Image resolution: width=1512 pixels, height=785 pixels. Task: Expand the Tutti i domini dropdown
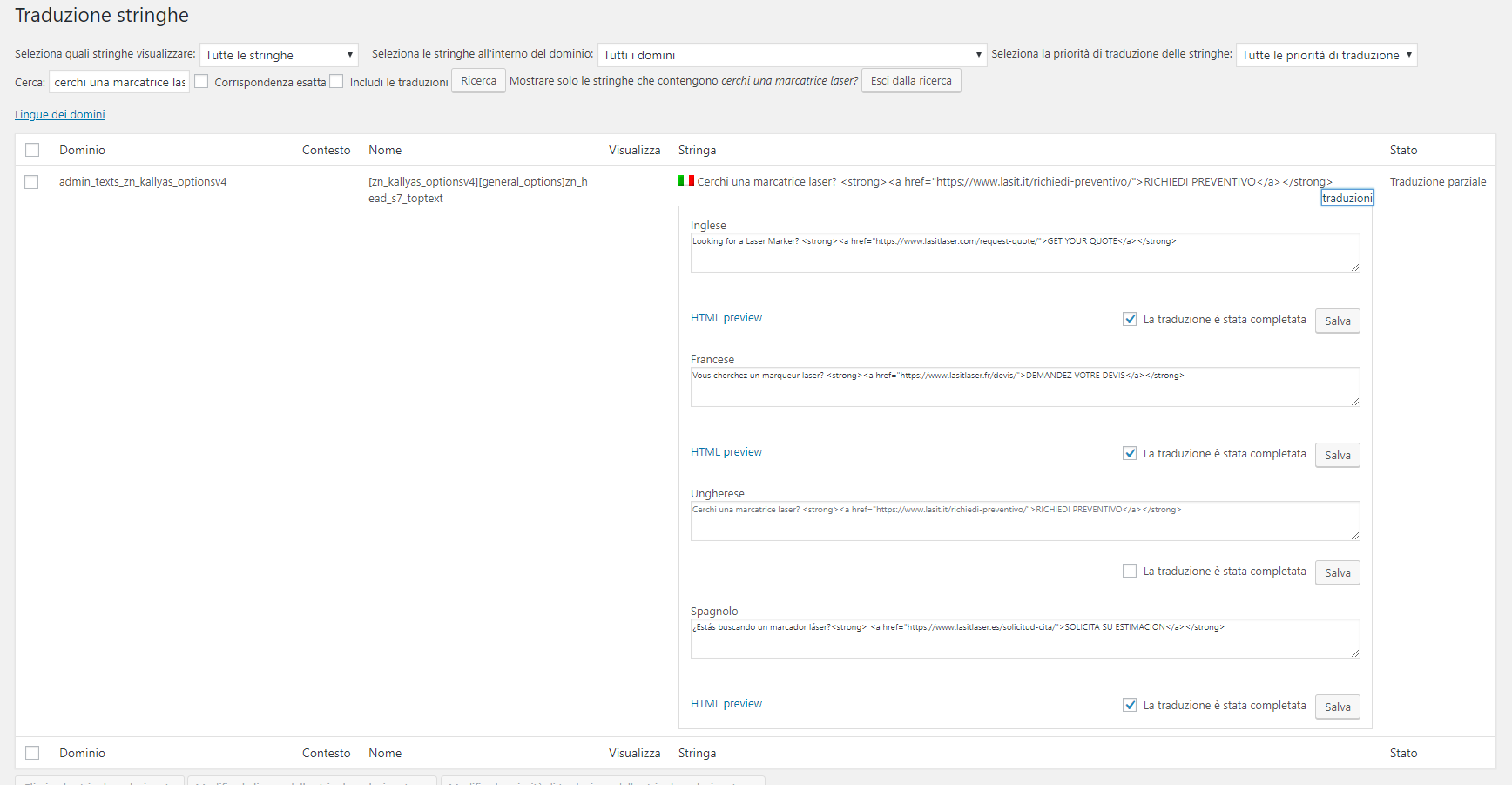point(792,55)
